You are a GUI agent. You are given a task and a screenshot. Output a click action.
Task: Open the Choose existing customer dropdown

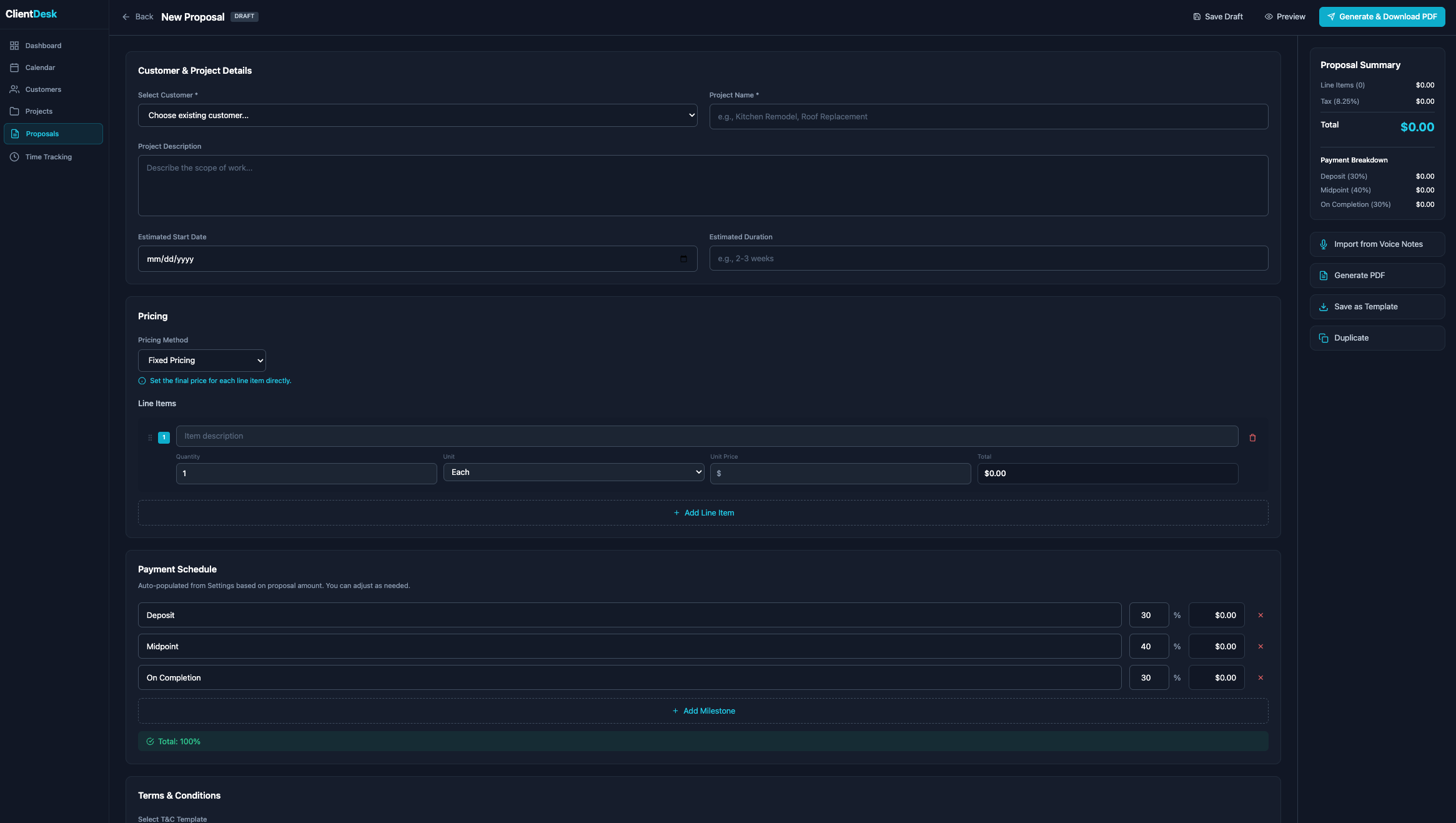417,115
